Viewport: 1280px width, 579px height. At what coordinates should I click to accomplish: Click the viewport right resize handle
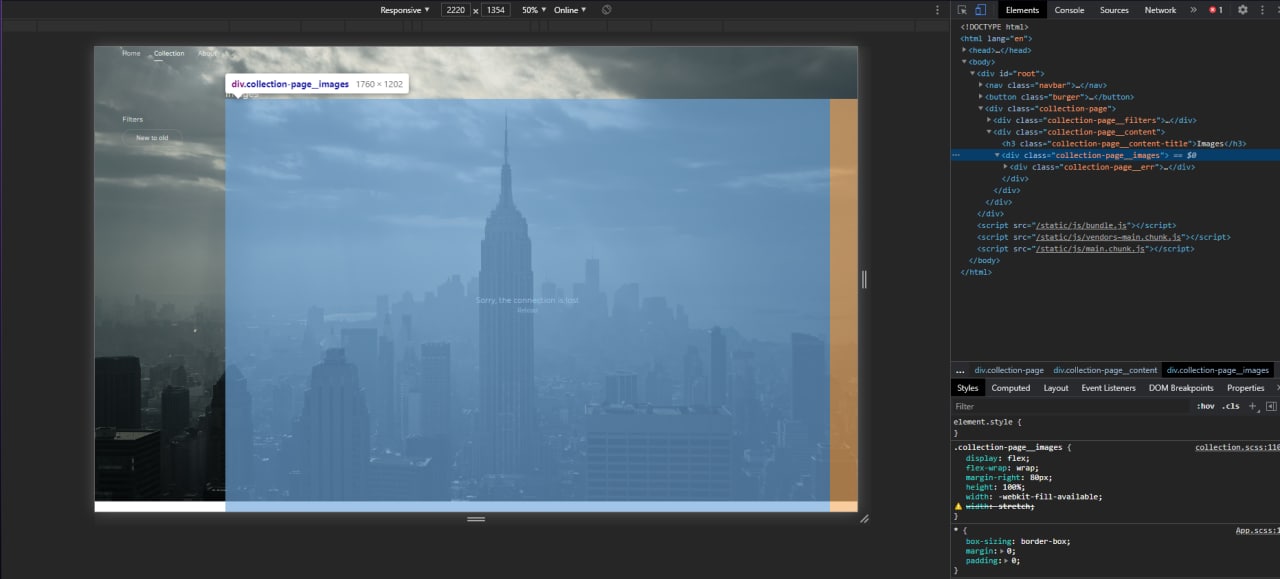point(864,280)
